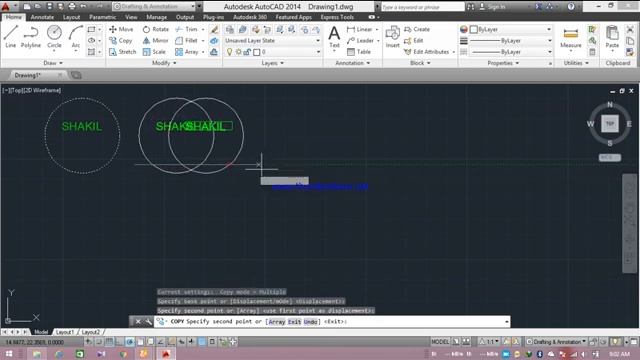Toggle Ortho mode in status bar
640x360 pixels.
120,342
